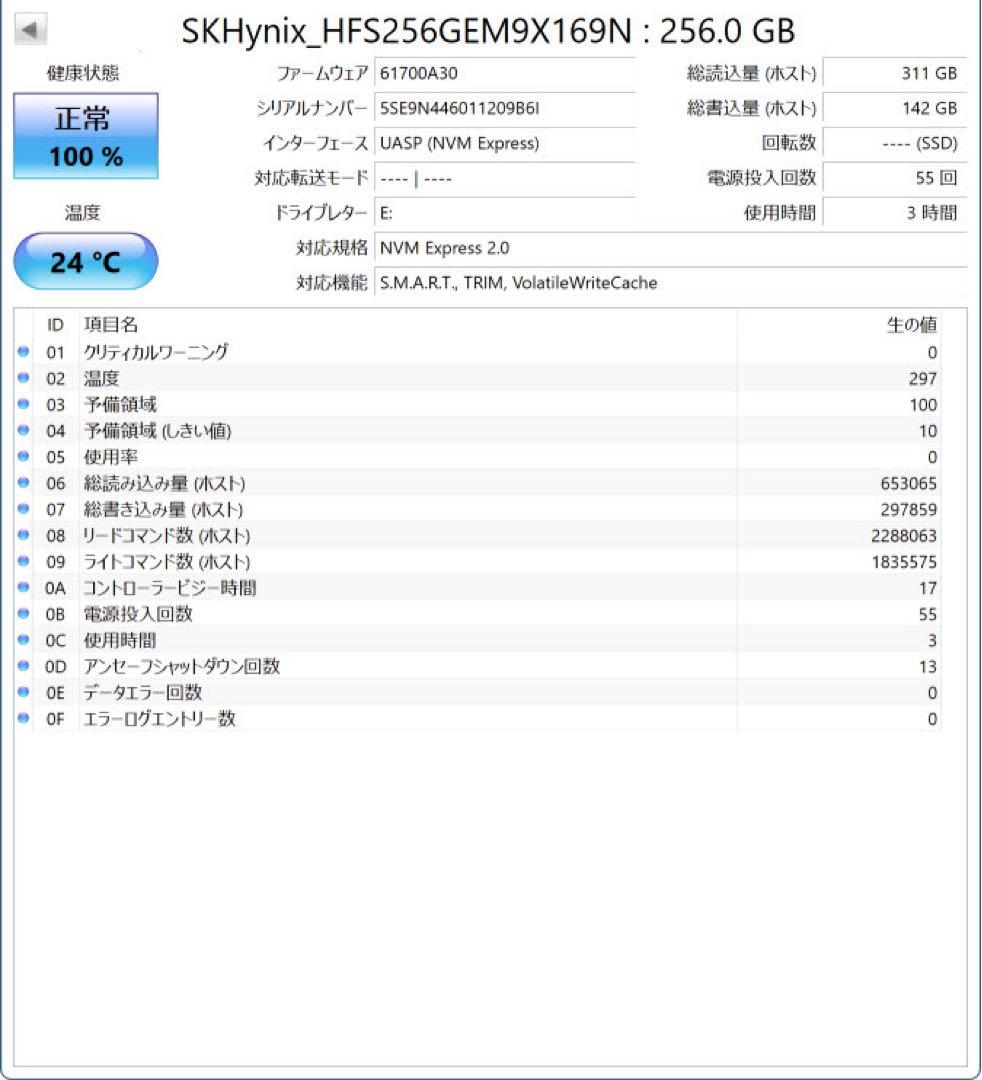Click raw value 653065
982x1080 pixels.
908,484
